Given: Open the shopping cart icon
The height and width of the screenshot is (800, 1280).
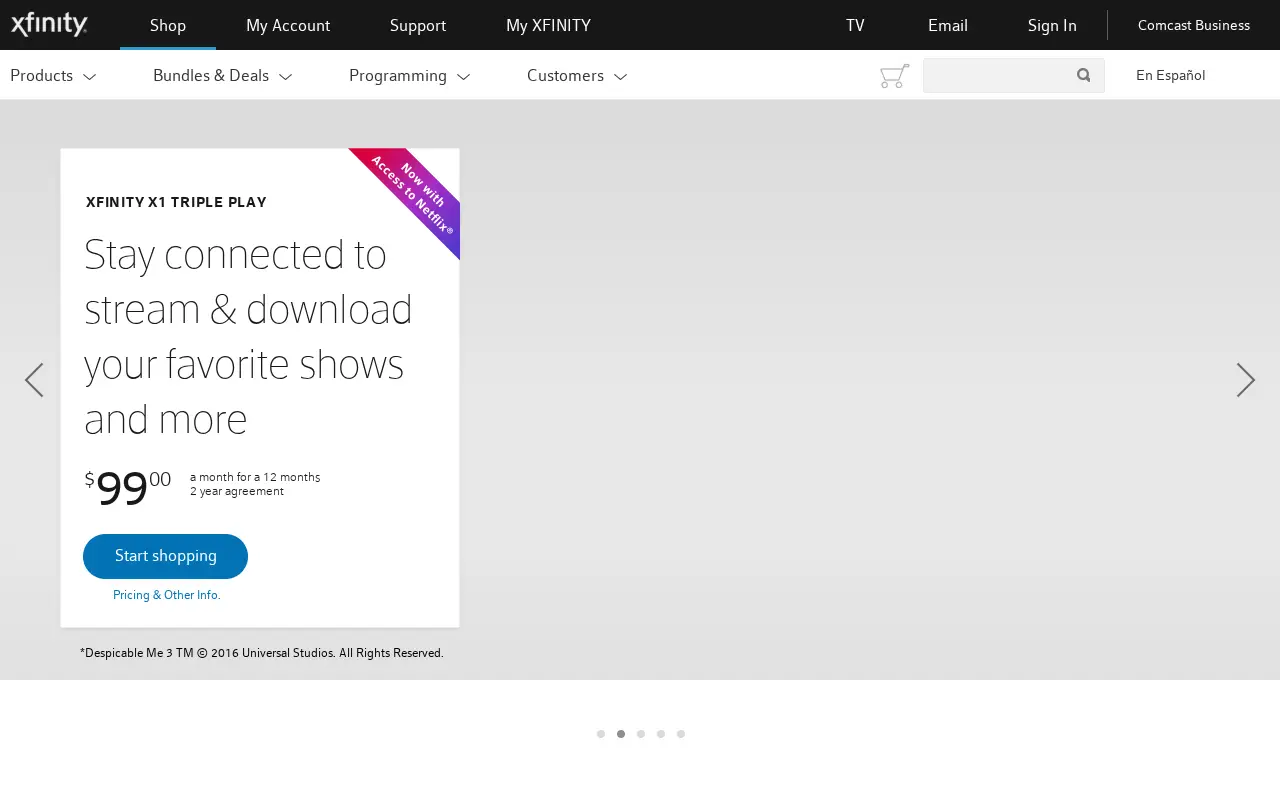Looking at the screenshot, I should [x=894, y=76].
